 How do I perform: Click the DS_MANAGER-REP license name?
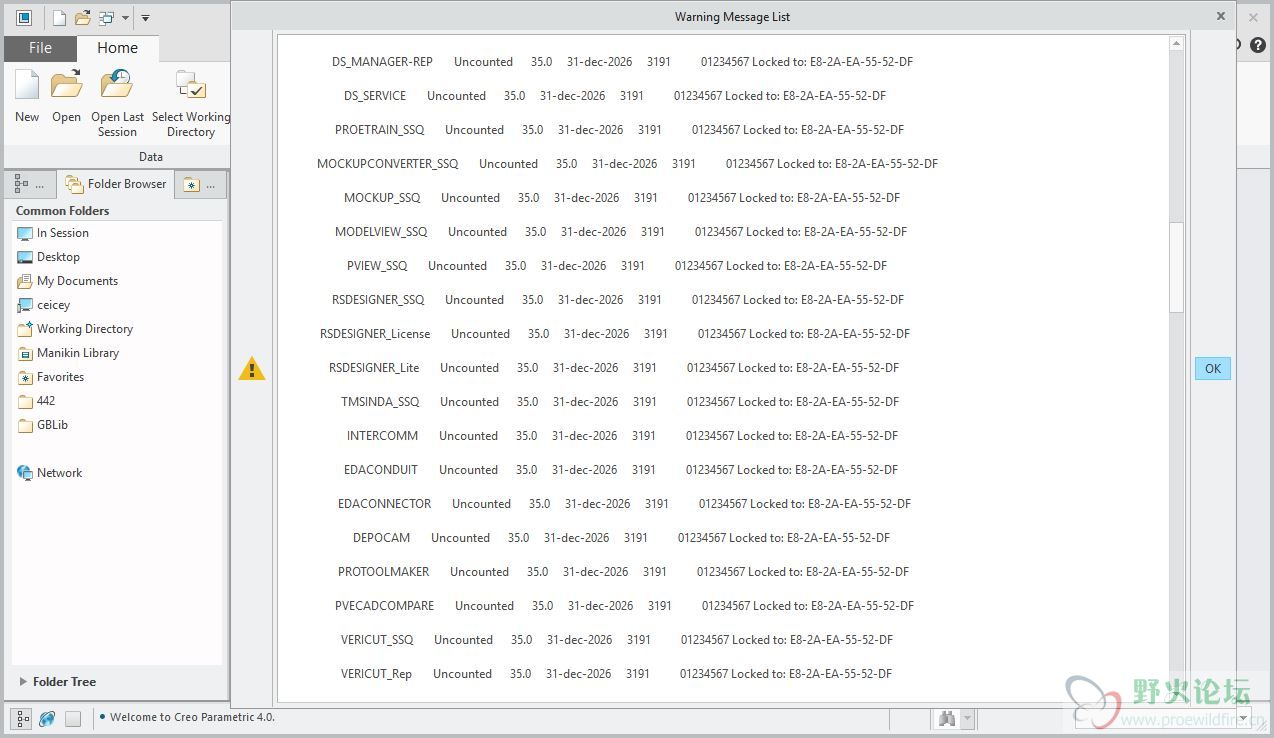pos(382,62)
